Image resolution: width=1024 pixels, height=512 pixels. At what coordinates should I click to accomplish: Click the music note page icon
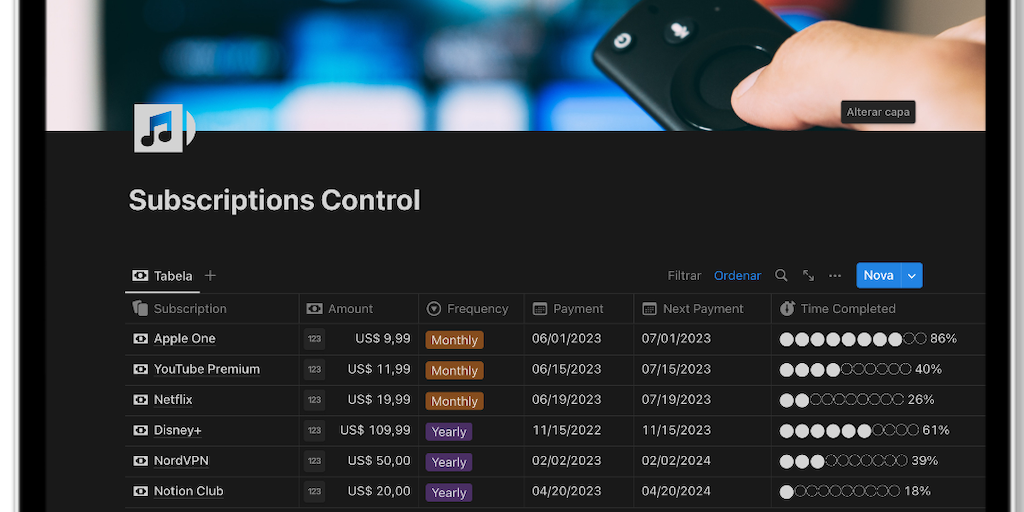point(158,128)
